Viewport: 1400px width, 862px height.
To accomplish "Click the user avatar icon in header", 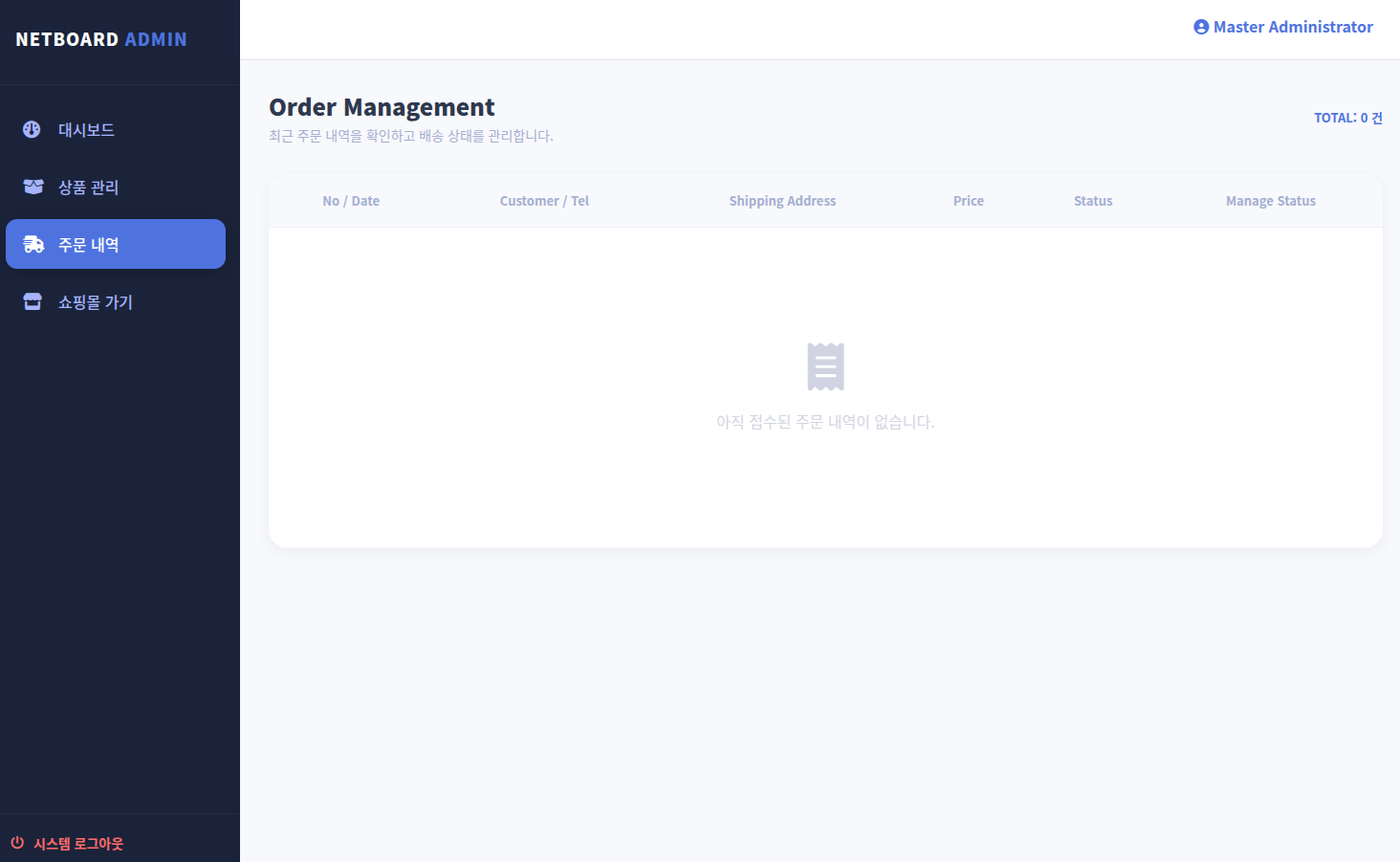I will point(1201,27).
